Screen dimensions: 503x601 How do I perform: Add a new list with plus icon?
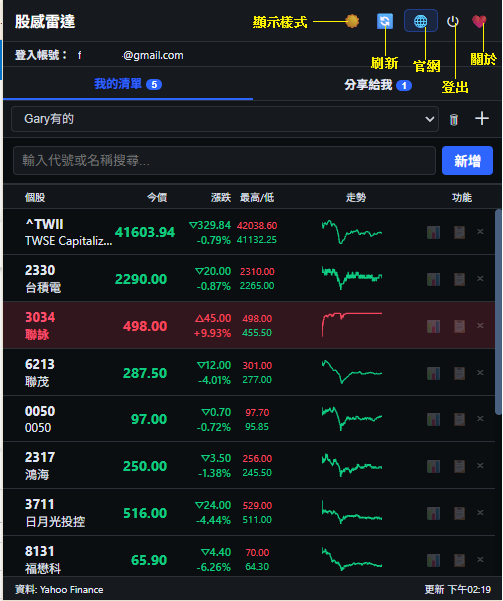[x=482, y=118]
